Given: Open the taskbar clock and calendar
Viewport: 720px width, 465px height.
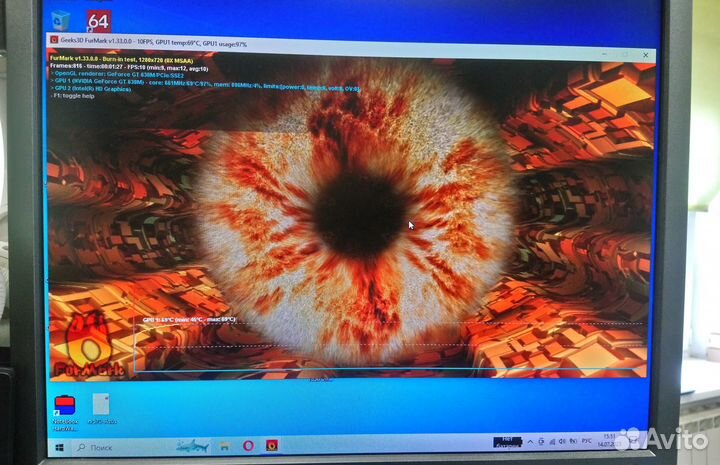Looking at the screenshot, I should click(611, 442).
